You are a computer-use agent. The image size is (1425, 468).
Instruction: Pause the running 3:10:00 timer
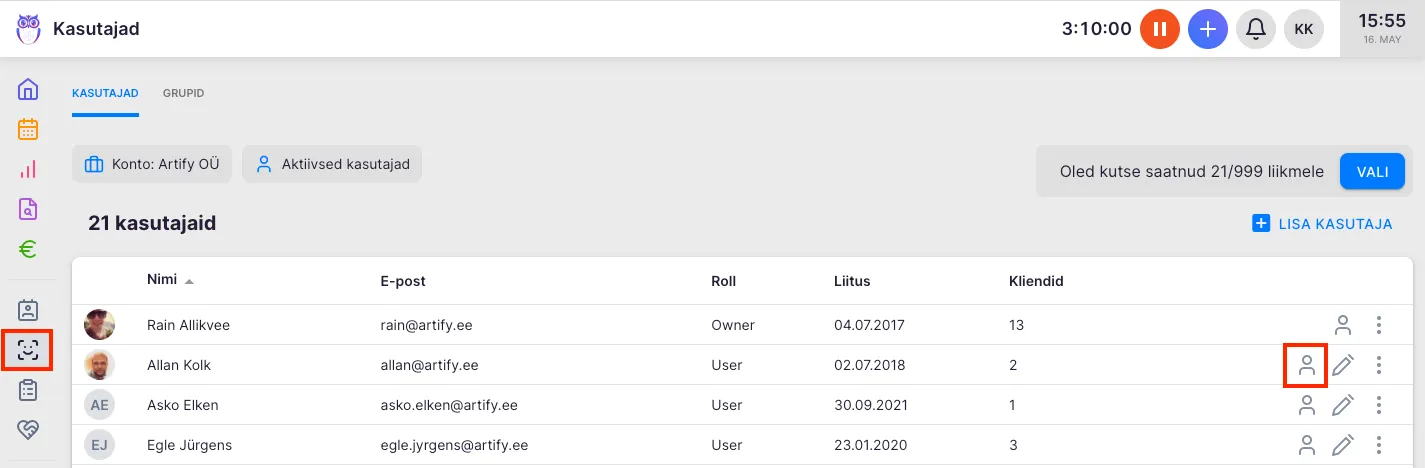click(x=1160, y=29)
